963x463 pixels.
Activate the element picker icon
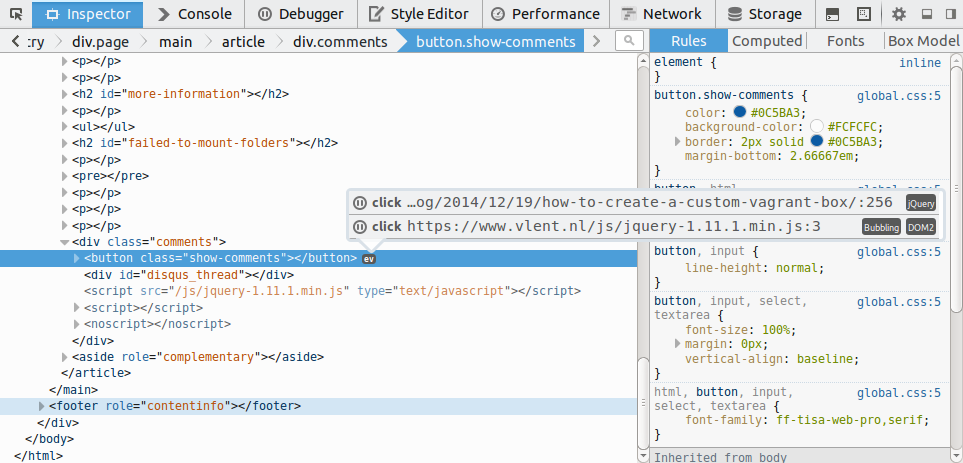point(16,14)
